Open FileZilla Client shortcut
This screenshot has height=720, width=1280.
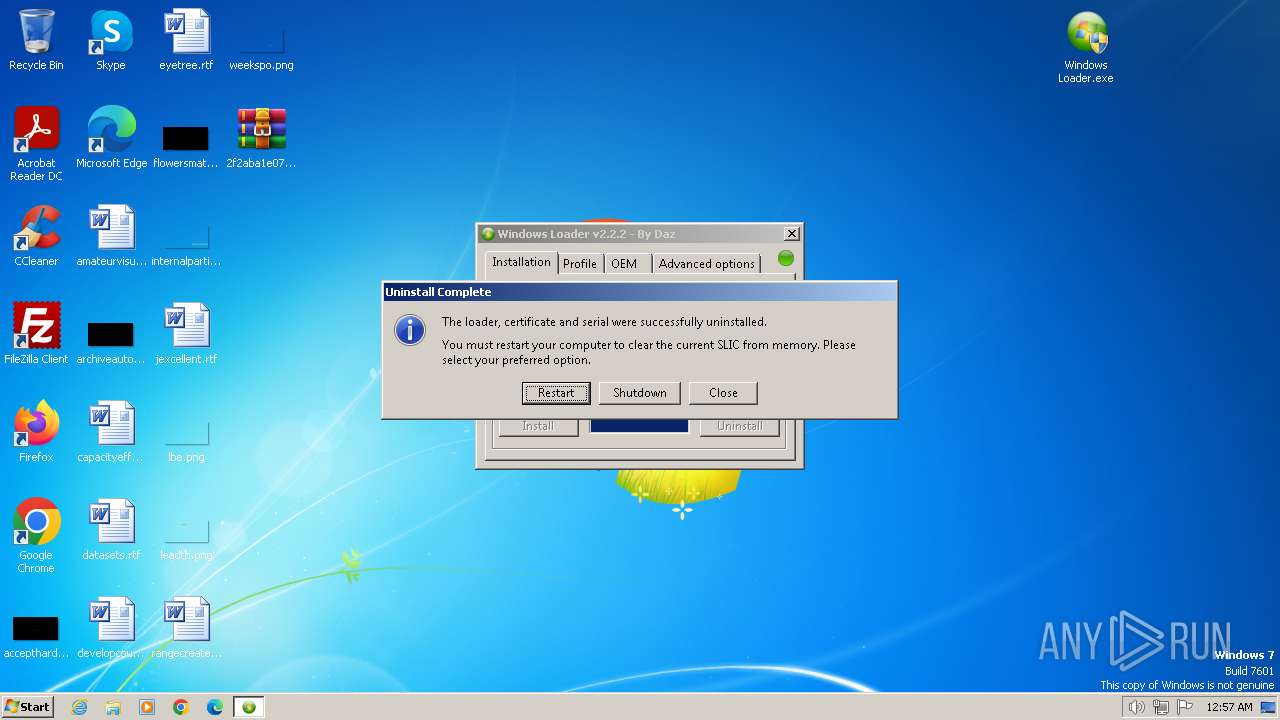tap(36, 334)
